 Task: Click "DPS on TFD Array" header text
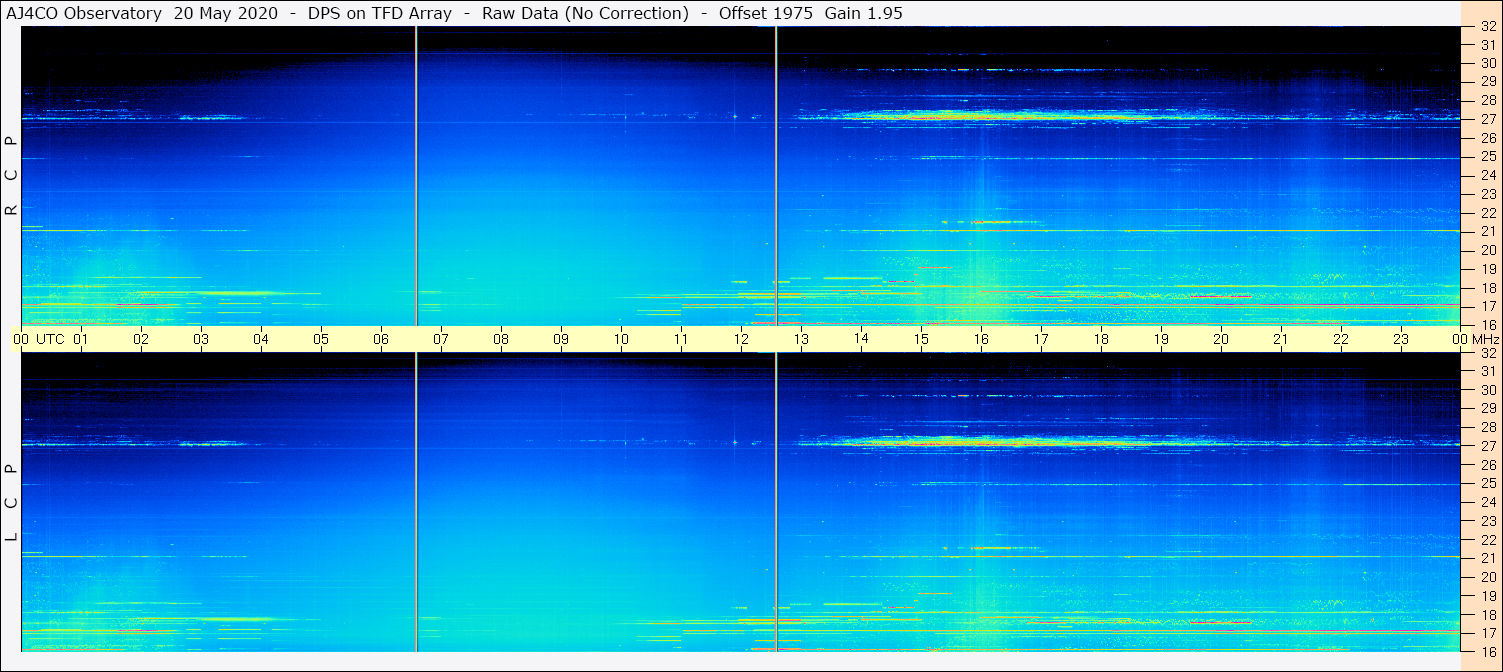pyautogui.click(x=380, y=13)
